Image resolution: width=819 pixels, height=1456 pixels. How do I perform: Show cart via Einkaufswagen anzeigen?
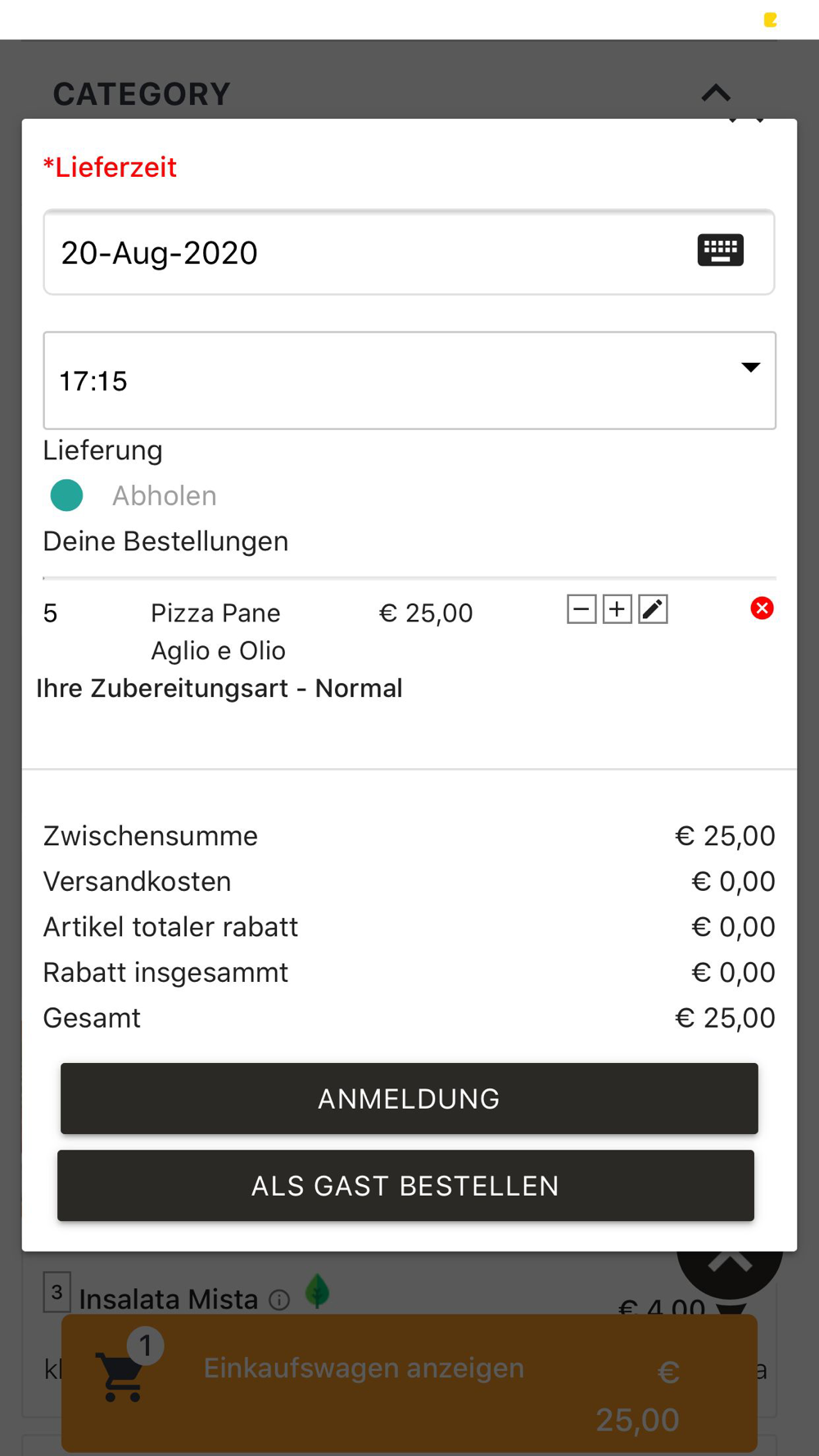pyautogui.click(x=364, y=1368)
